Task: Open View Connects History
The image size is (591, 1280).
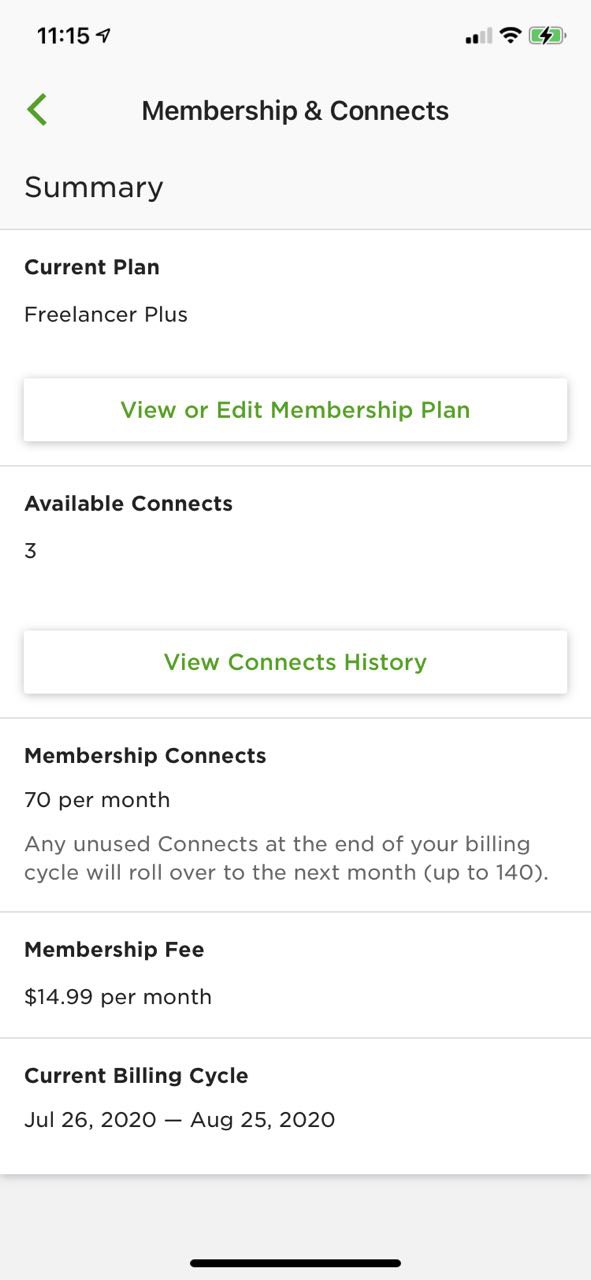Action: click(x=295, y=662)
